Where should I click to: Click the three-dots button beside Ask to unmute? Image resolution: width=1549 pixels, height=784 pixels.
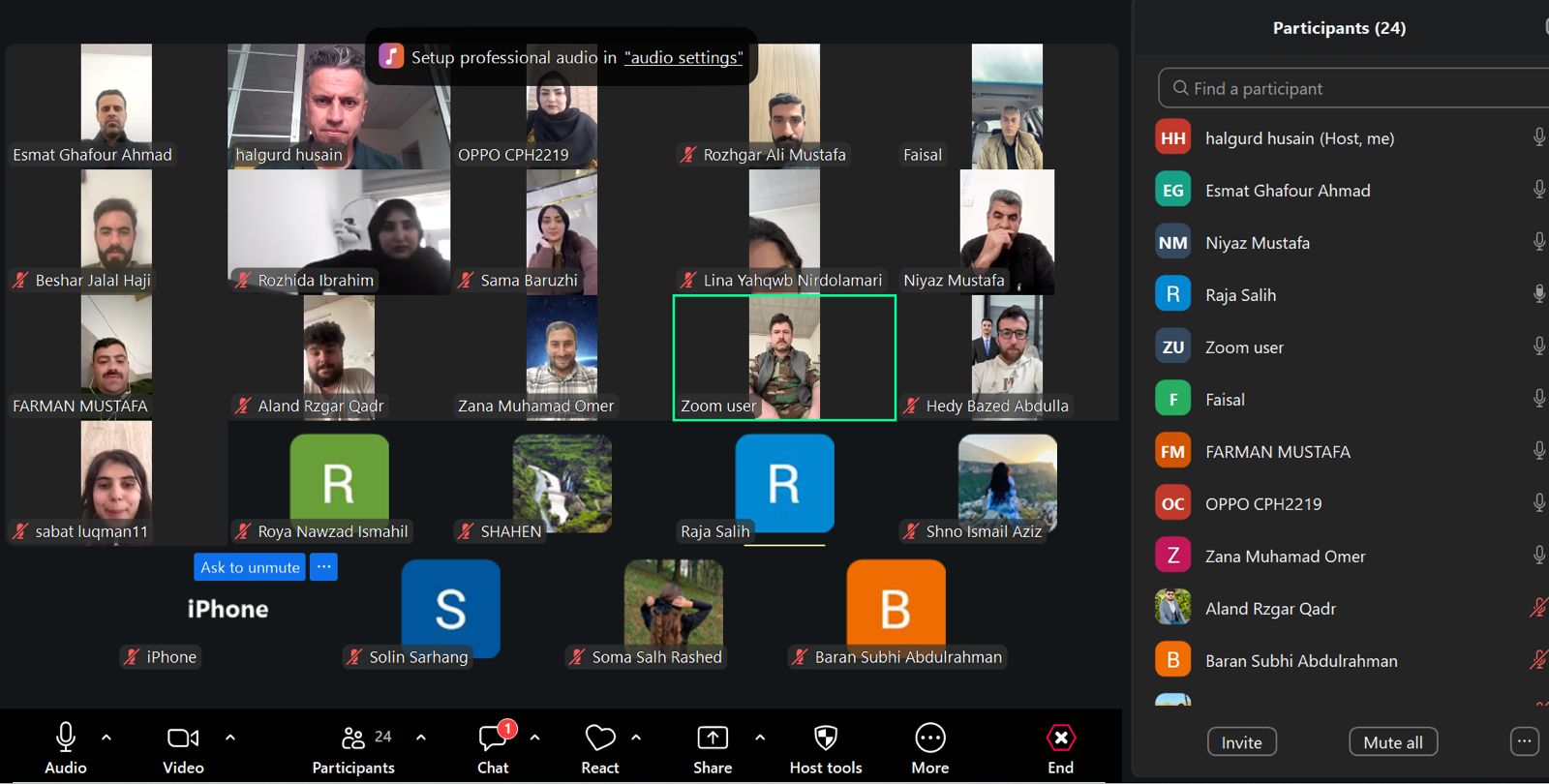pyautogui.click(x=323, y=567)
